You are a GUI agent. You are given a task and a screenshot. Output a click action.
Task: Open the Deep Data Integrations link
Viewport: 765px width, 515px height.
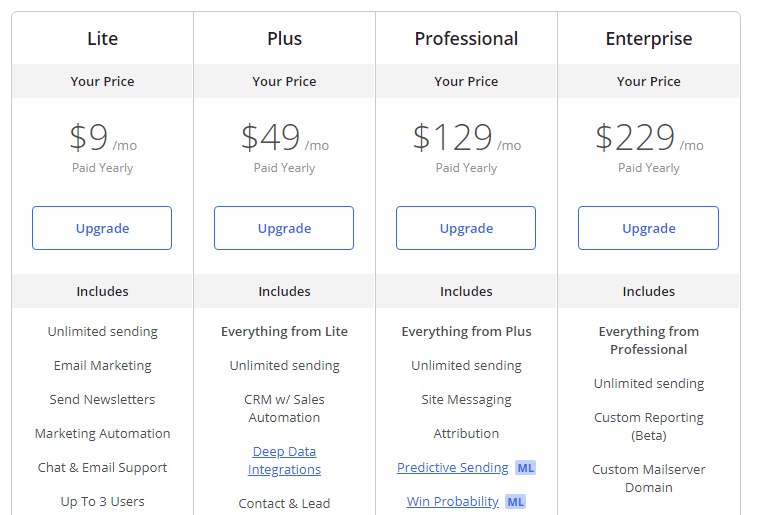coord(284,460)
